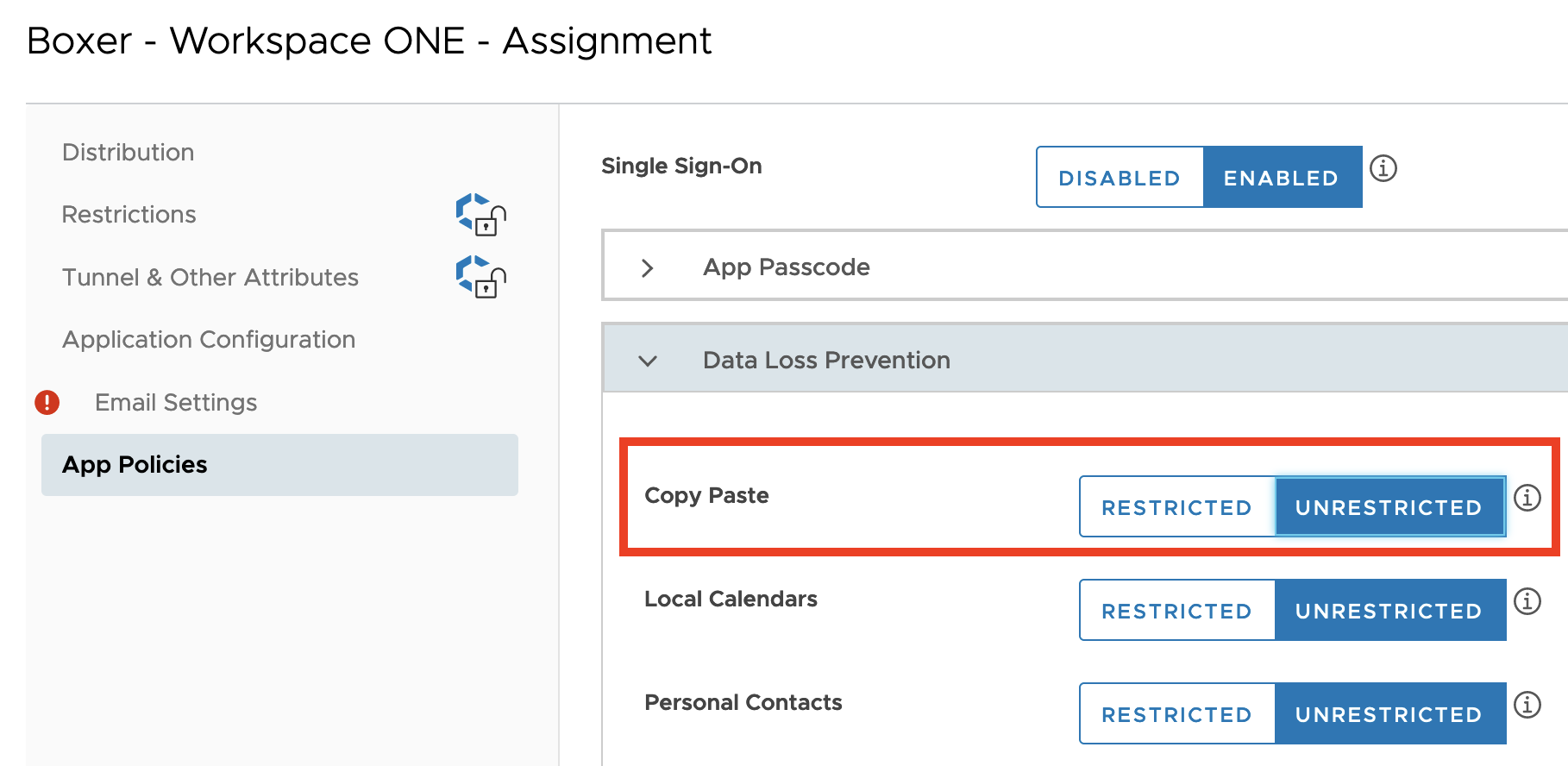Switch to Application Configuration

click(x=208, y=339)
